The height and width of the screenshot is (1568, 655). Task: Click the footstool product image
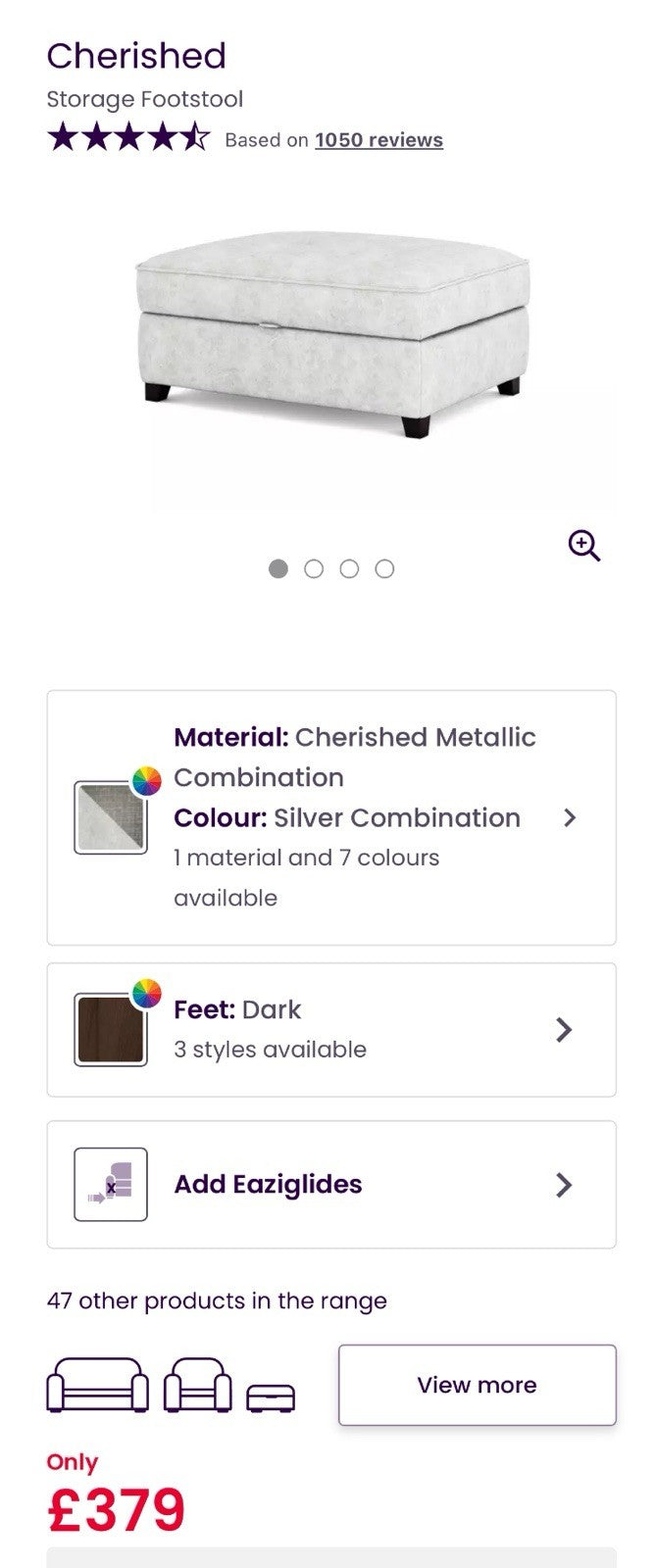click(x=331, y=333)
